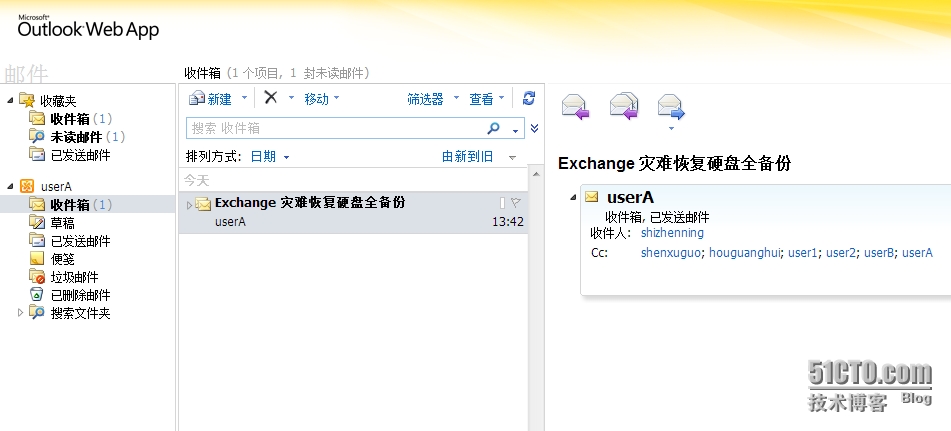Screen dimensions: 951x431
Task: Open the 新建 dropdown arrow
Action: tap(244, 98)
